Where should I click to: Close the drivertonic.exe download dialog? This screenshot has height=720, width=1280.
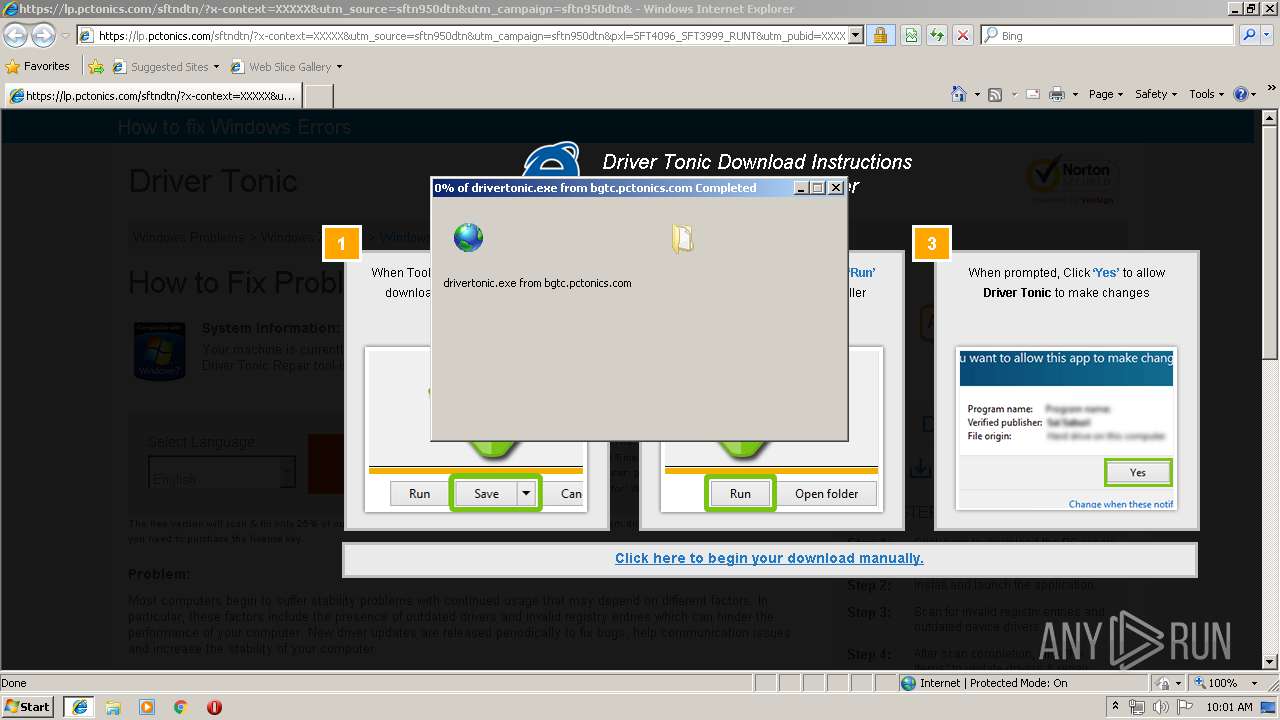tap(836, 188)
